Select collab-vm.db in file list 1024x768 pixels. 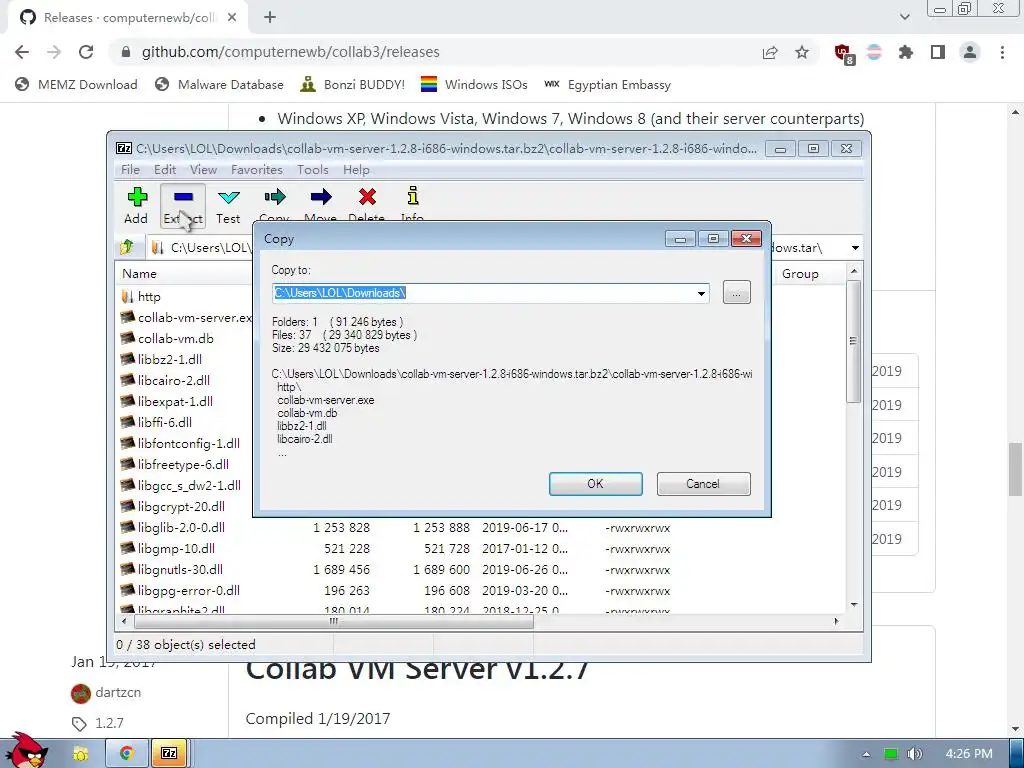[176, 338]
